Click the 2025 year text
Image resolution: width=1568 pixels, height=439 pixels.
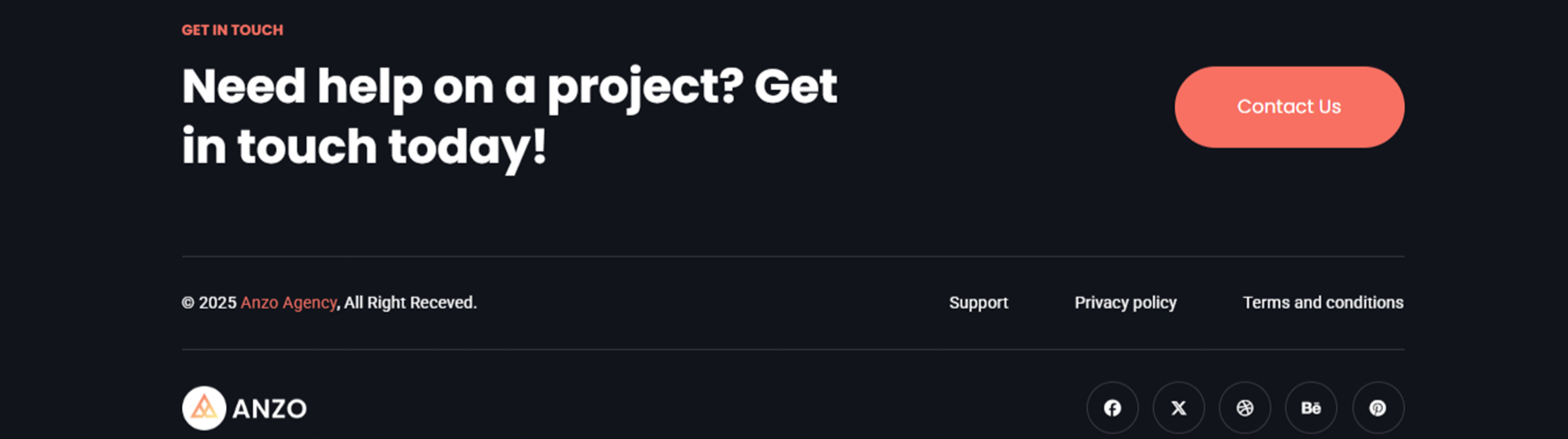pyautogui.click(x=218, y=303)
